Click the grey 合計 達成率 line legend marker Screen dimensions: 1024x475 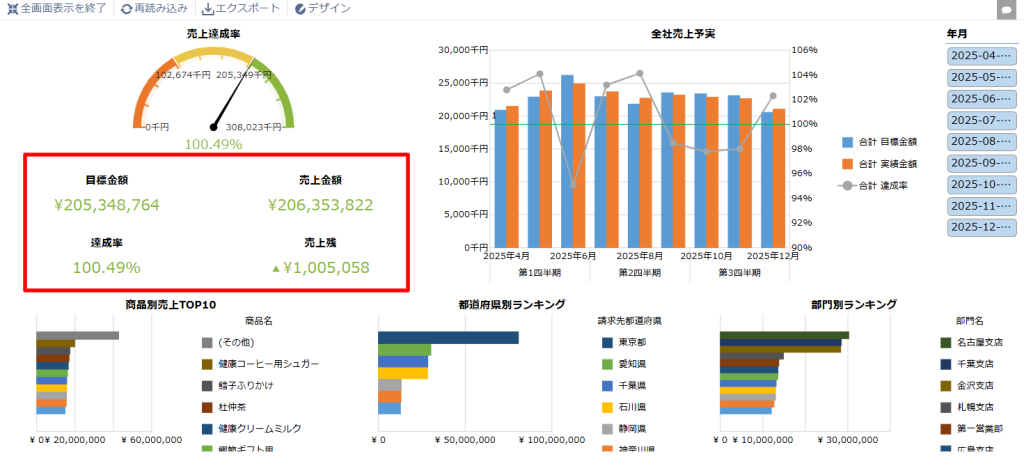click(847, 186)
